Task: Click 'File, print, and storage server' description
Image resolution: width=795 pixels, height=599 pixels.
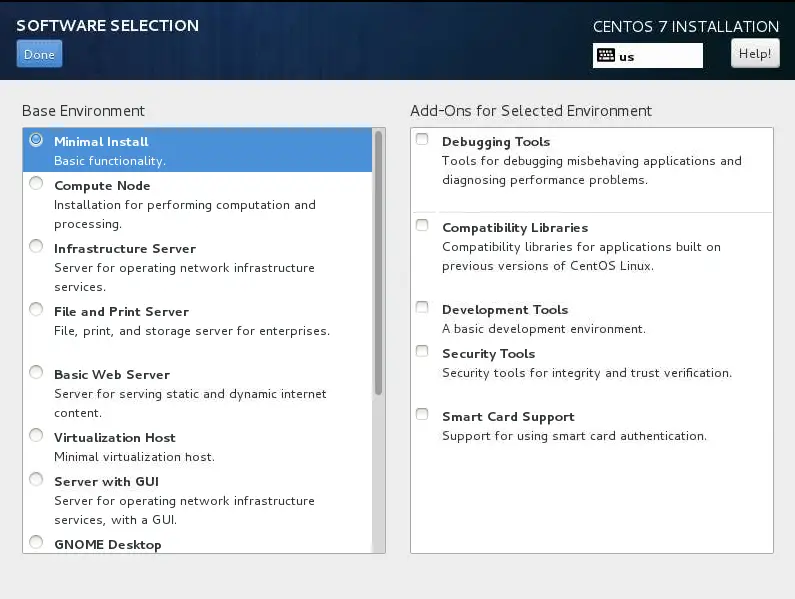Action: 192,331
